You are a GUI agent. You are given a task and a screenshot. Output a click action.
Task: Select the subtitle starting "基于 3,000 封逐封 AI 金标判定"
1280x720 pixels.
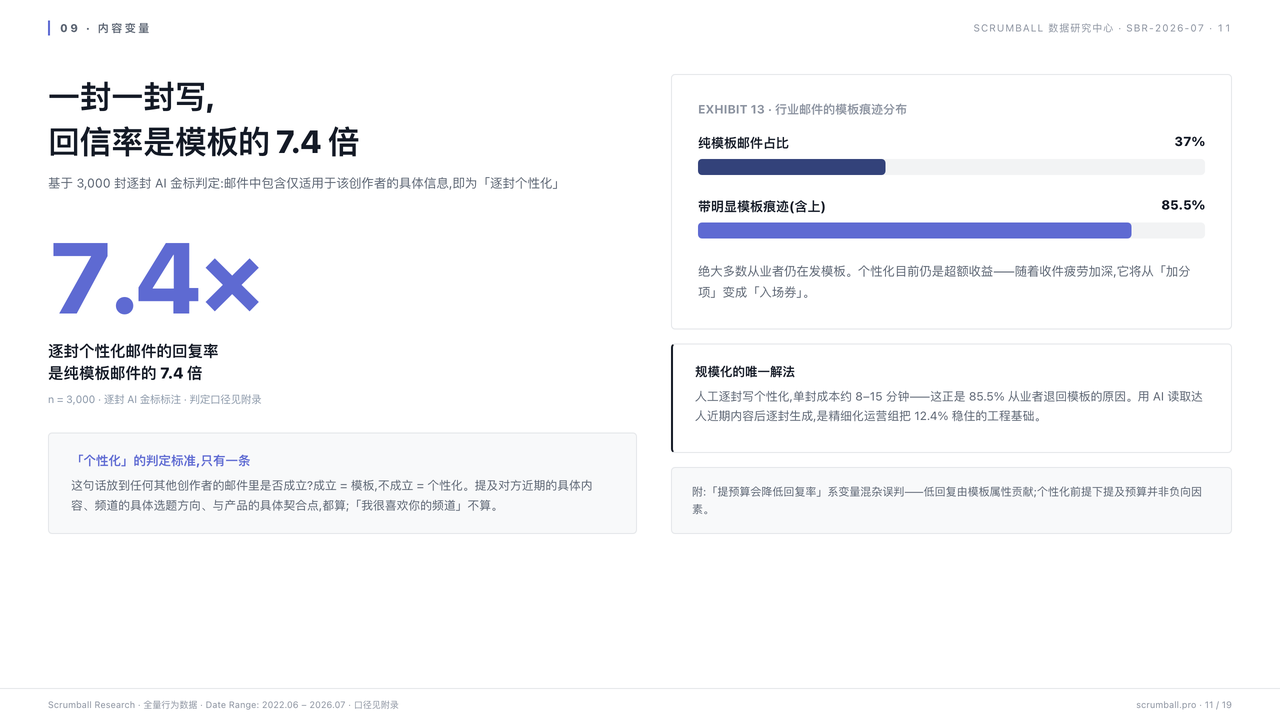pyautogui.click(x=303, y=183)
